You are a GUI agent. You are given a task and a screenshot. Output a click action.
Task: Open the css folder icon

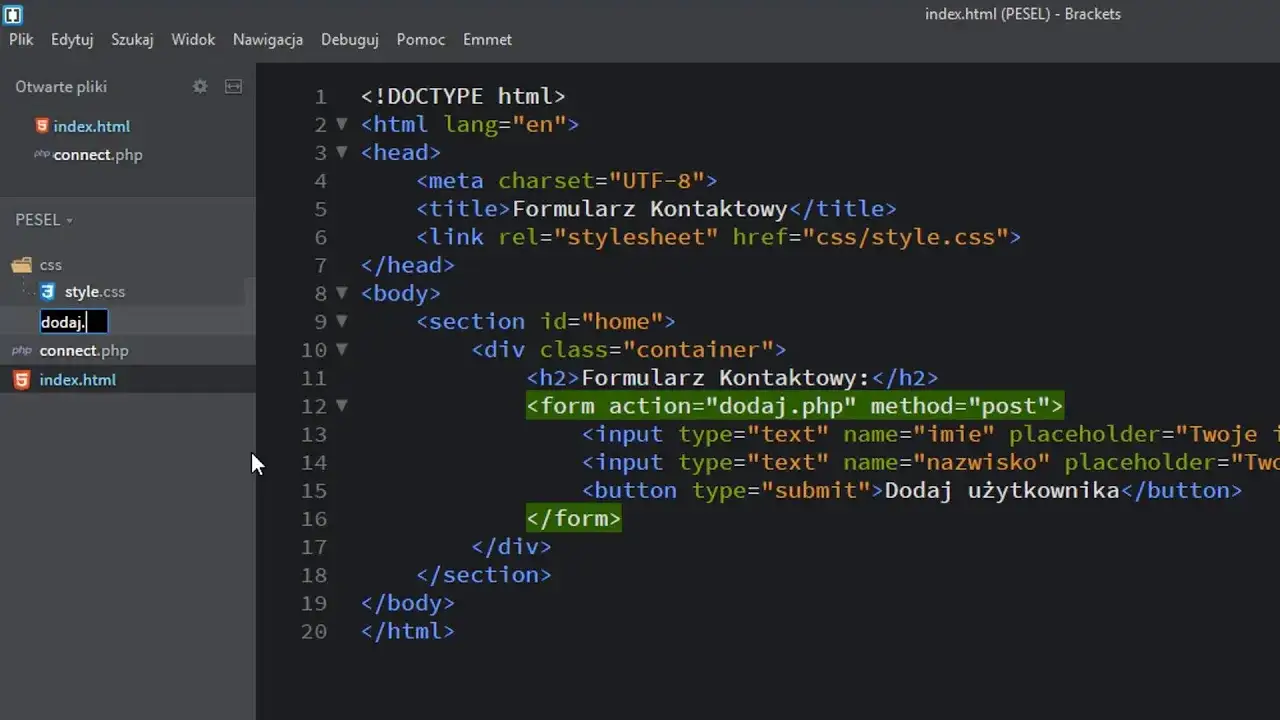[22, 264]
